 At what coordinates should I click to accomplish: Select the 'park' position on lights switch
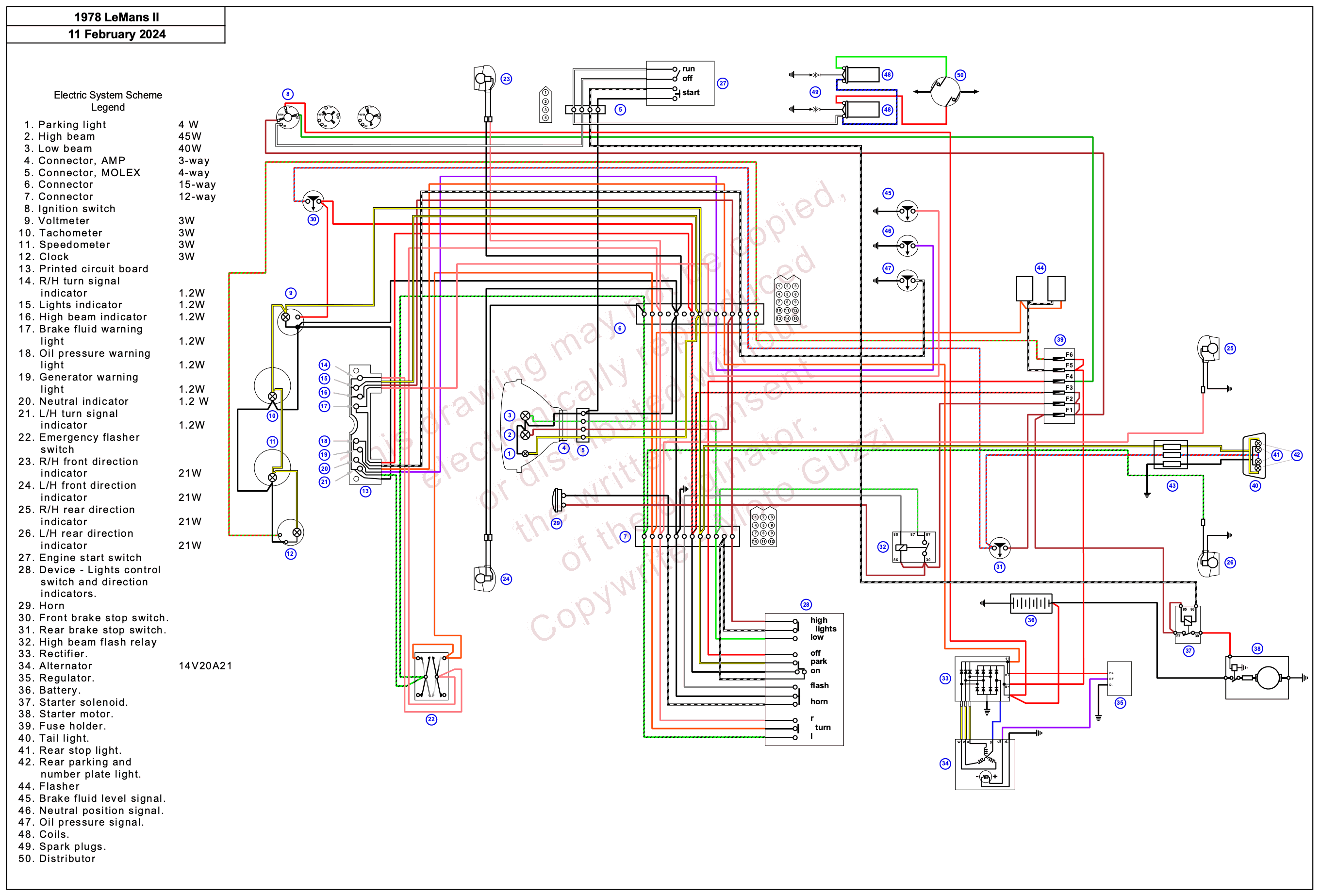coord(818,661)
